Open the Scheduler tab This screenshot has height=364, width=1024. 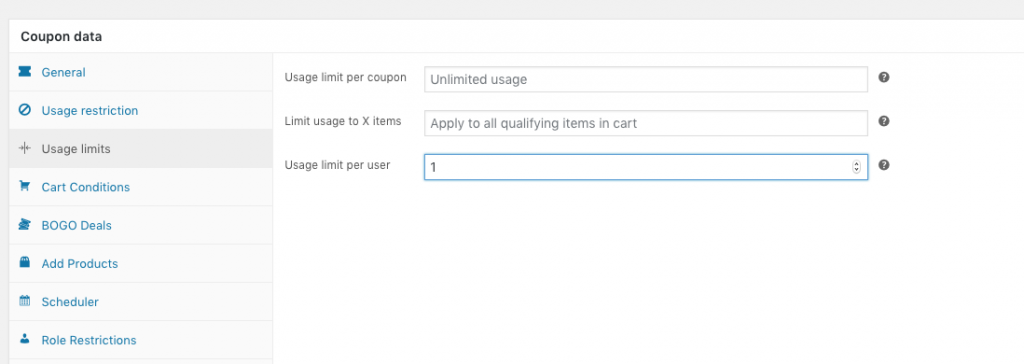[140, 301]
